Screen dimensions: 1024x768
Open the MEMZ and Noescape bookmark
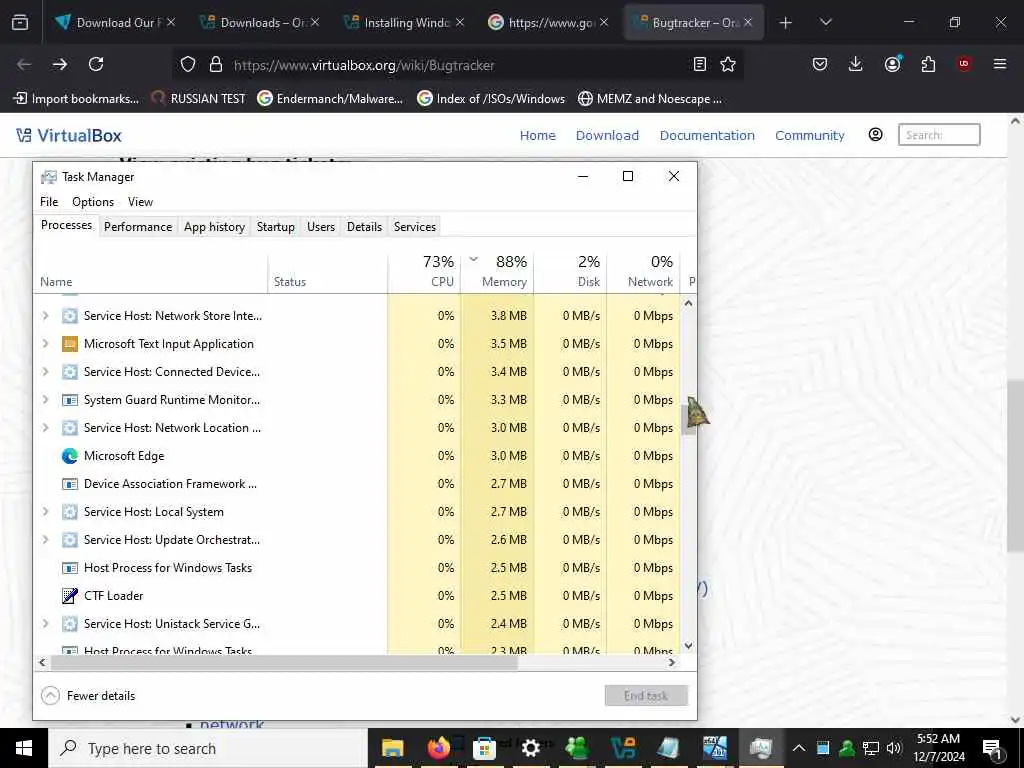click(650, 99)
